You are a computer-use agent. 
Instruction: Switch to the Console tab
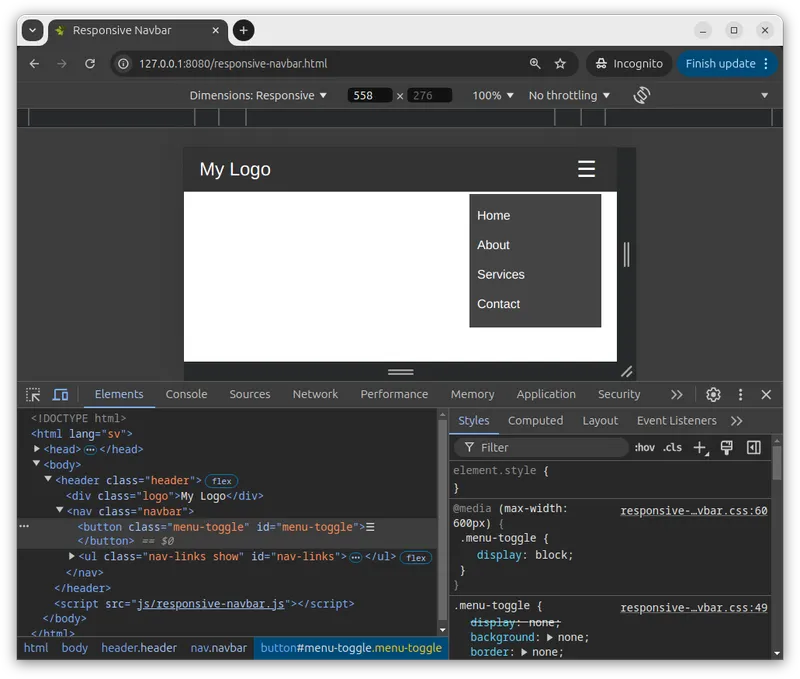pos(186,394)
